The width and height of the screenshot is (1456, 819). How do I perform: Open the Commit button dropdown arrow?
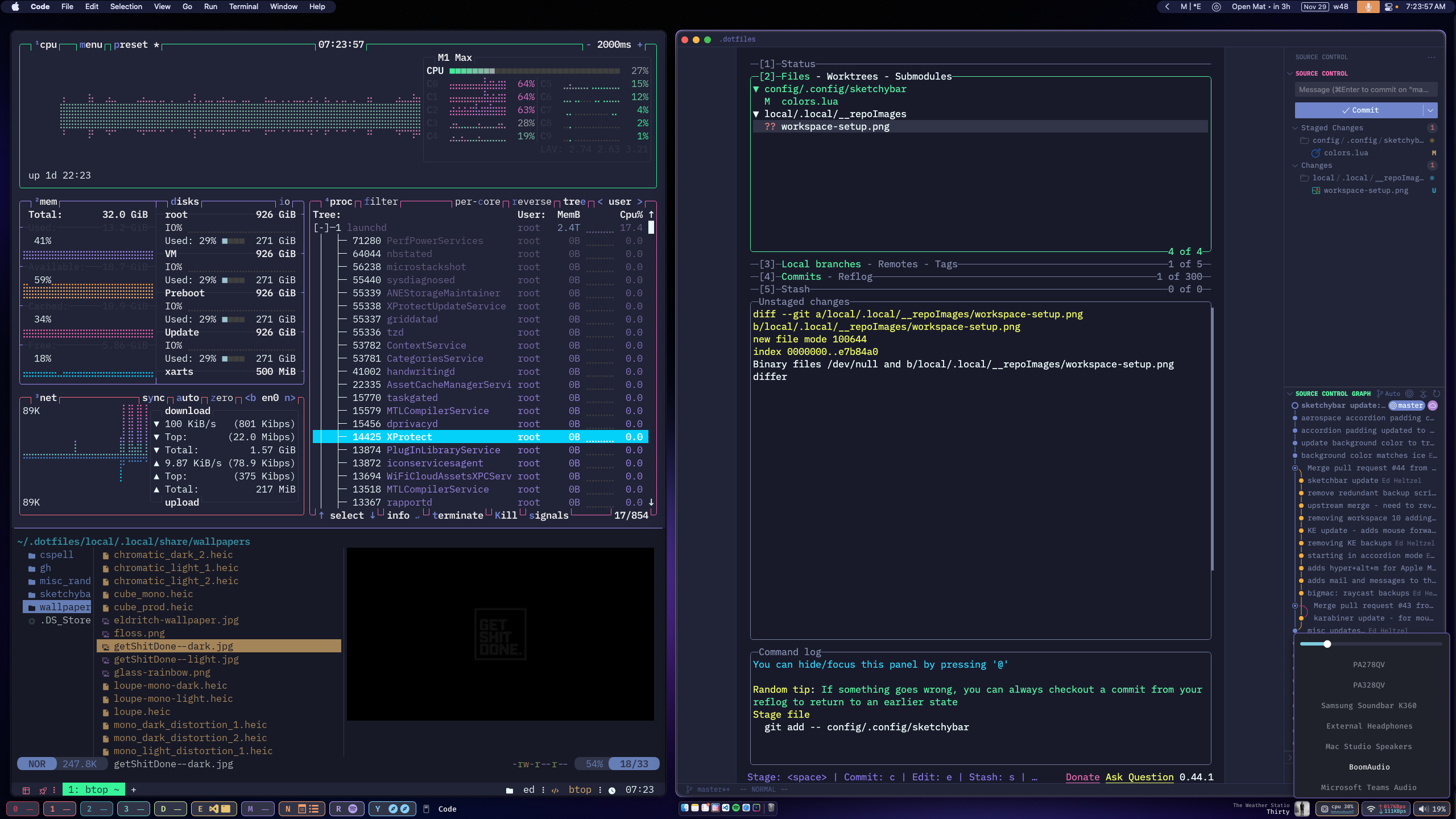[1430, 110]
